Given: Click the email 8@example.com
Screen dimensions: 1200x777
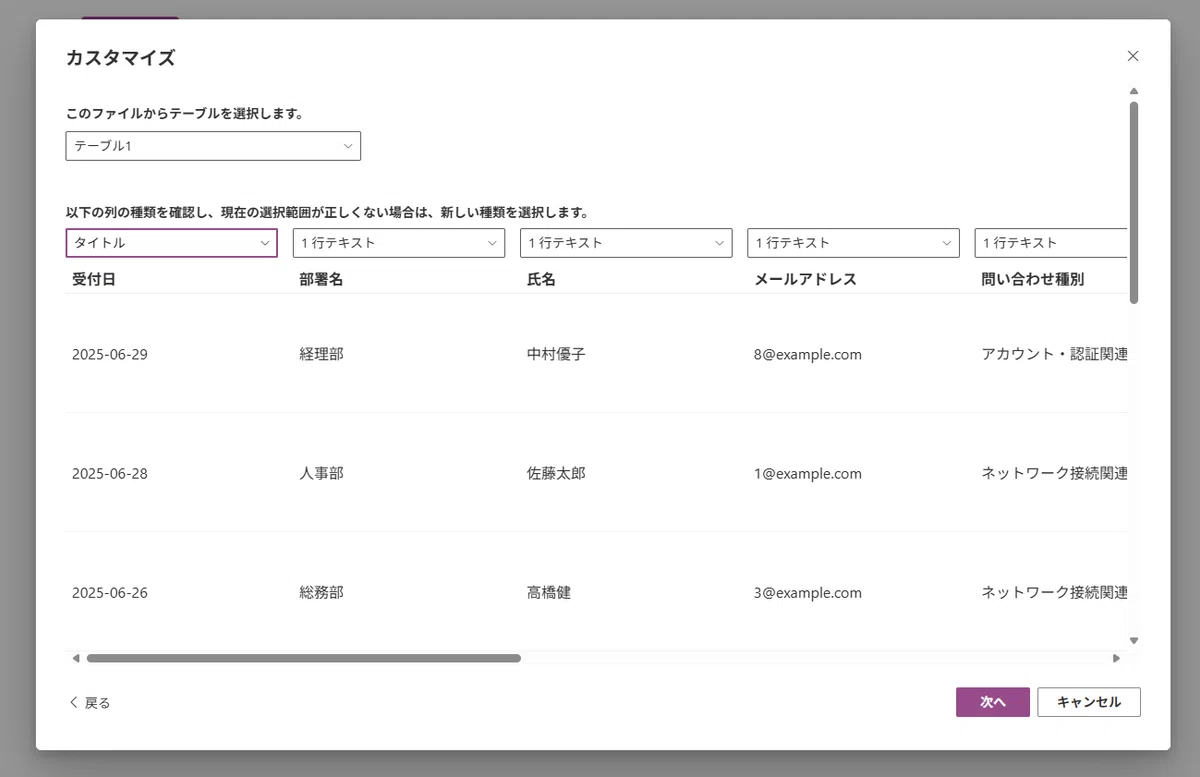Looking at the screenshot, I should point(808,354).
